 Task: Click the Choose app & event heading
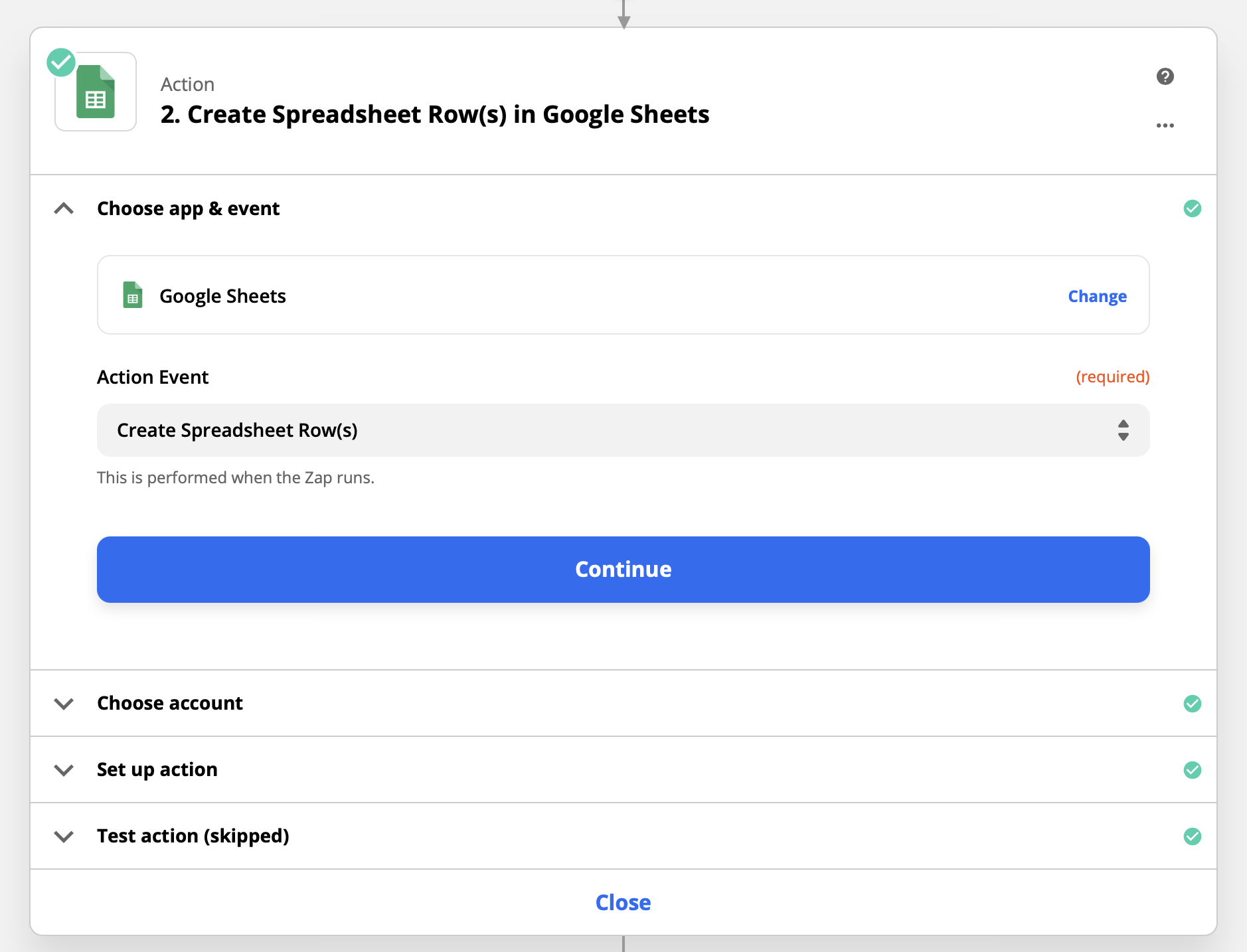pos(189,208)
